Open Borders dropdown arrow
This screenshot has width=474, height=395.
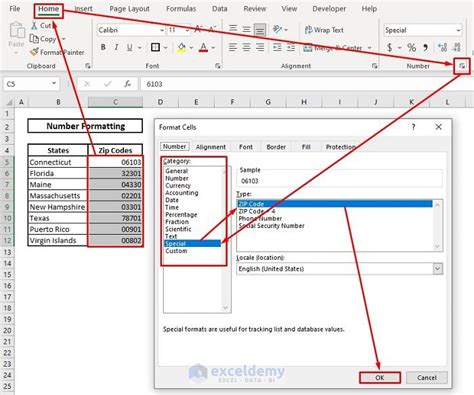pos(165,48)
